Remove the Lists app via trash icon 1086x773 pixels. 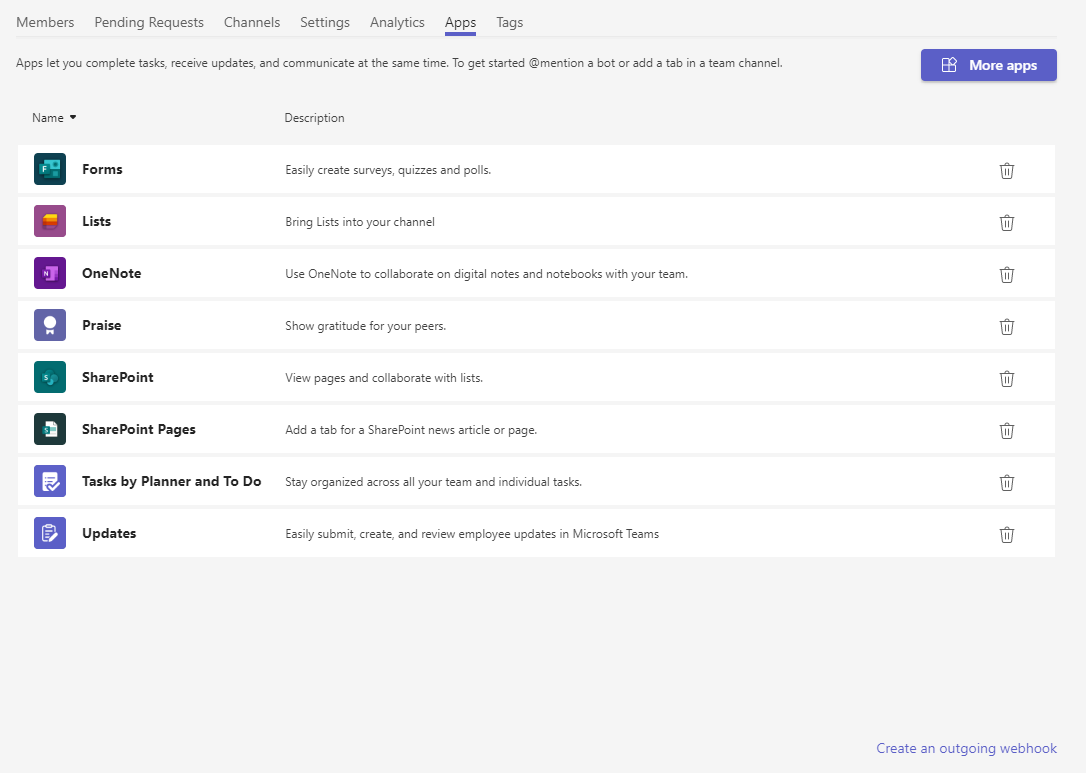click(x=1006, y=222)
